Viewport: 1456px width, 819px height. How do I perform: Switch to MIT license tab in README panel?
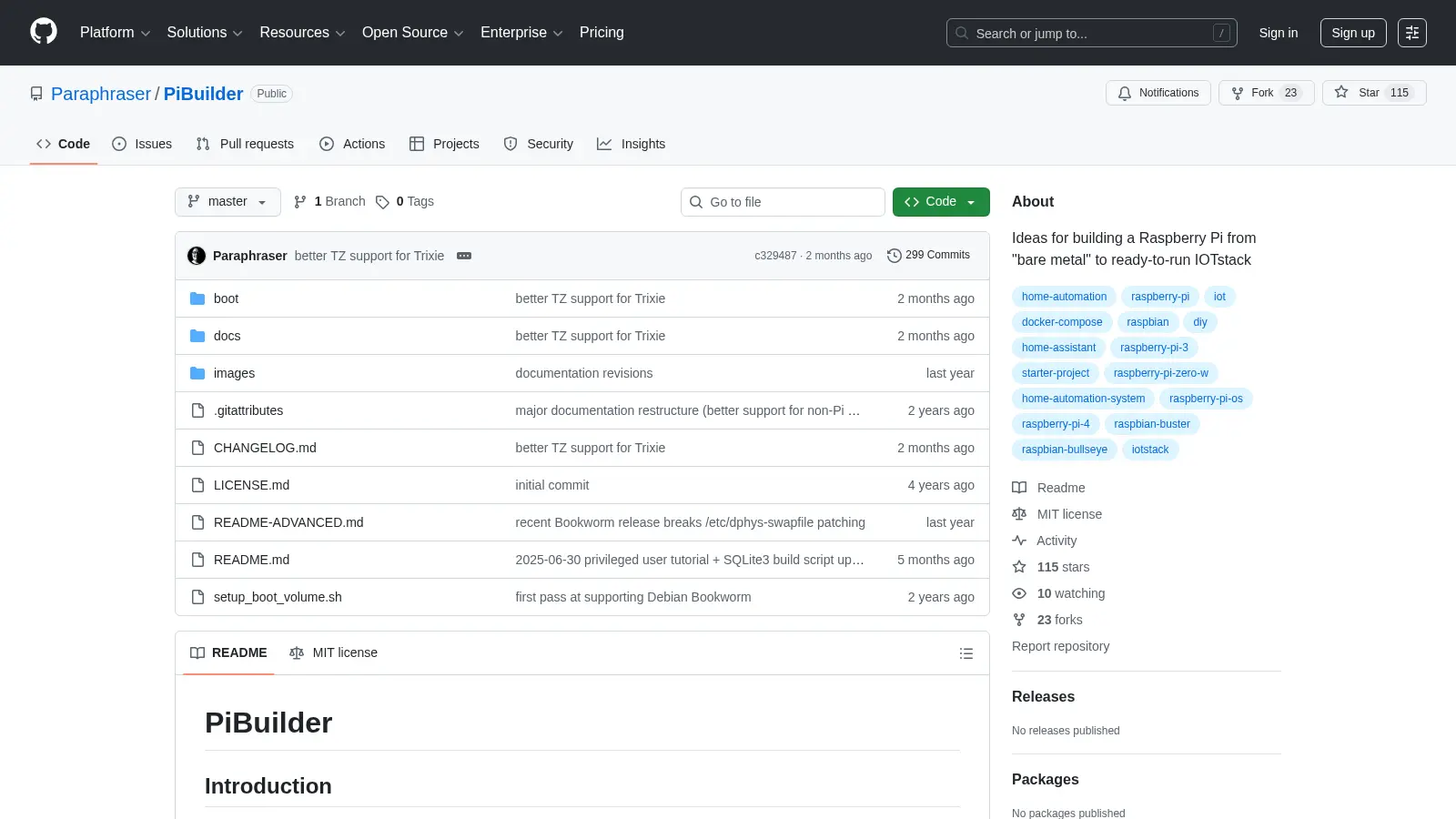tap(333, 652)
